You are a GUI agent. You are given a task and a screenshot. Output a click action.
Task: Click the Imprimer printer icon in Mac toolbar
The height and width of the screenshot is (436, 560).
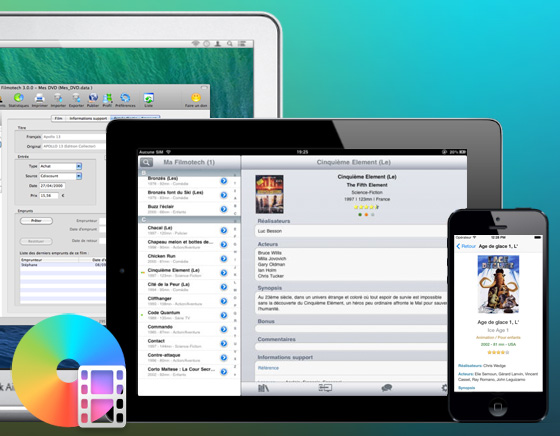pos(39,100)
